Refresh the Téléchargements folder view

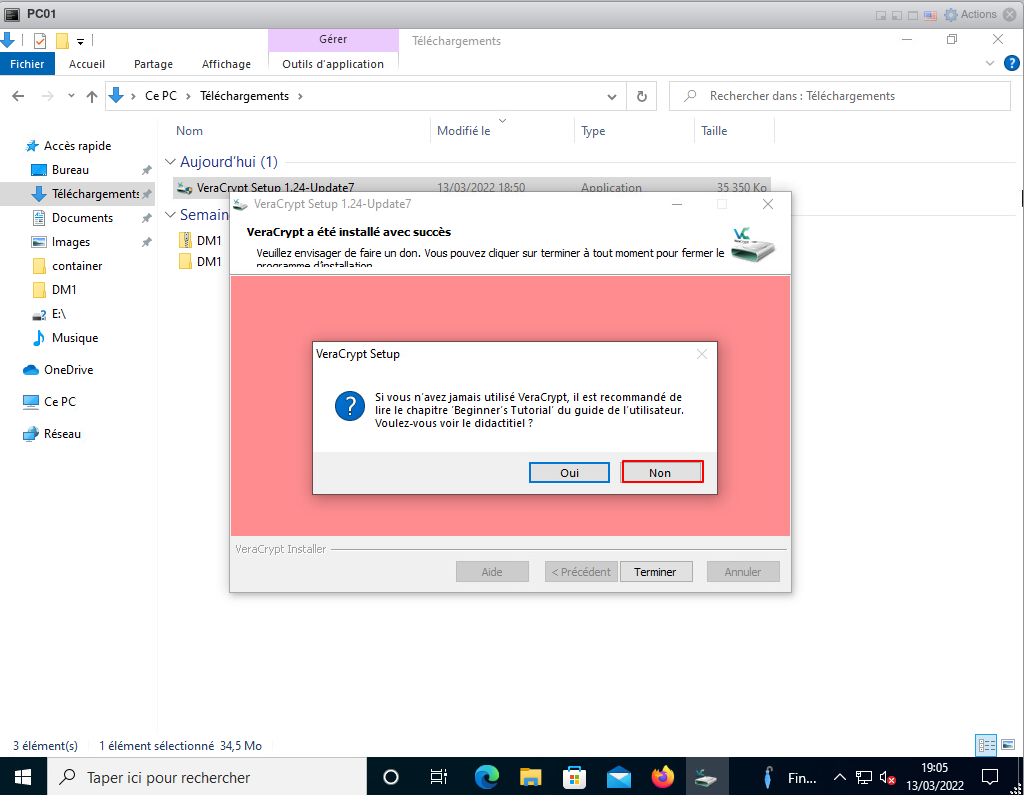[x=641, y=96]
